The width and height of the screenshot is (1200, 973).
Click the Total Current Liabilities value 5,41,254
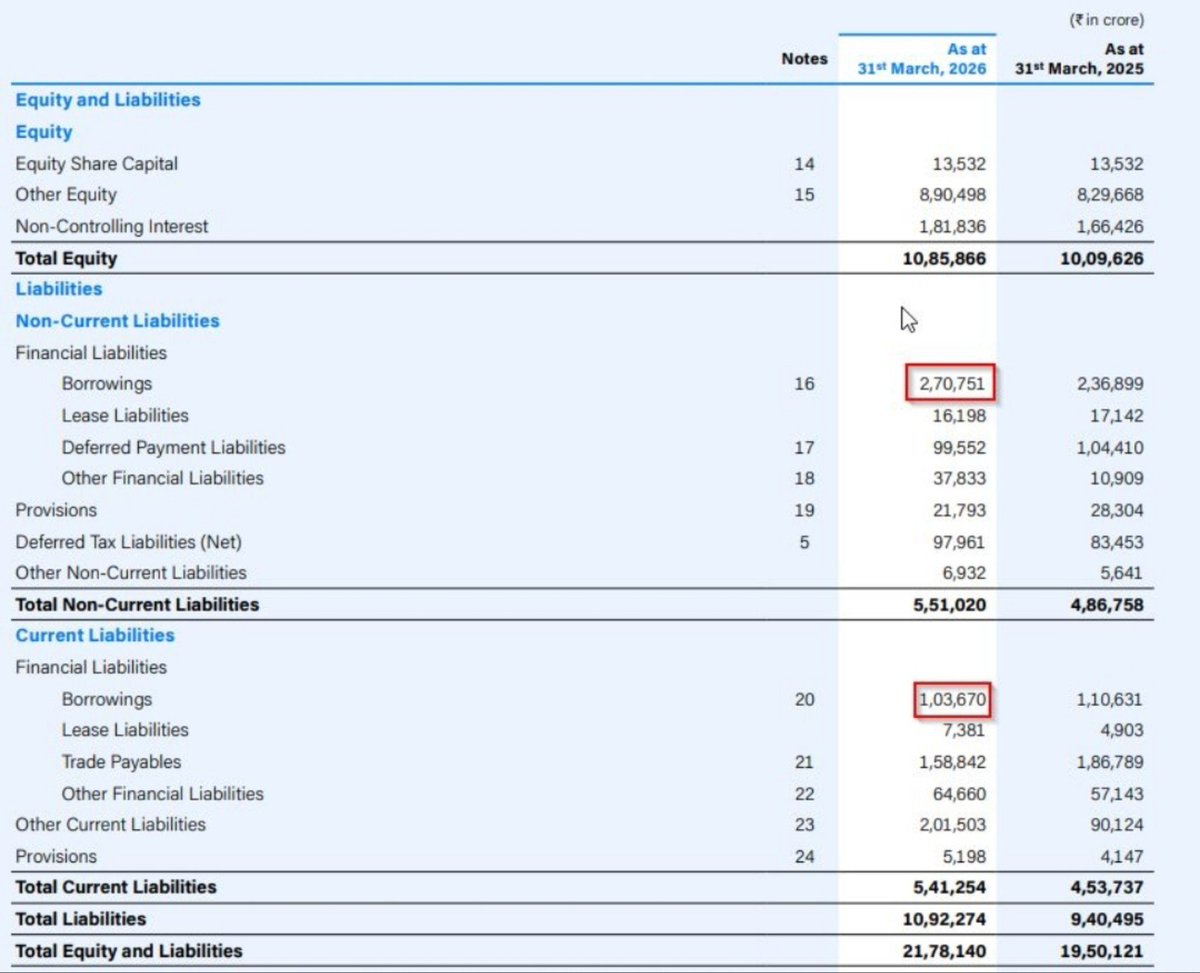[x=949, y=888]
